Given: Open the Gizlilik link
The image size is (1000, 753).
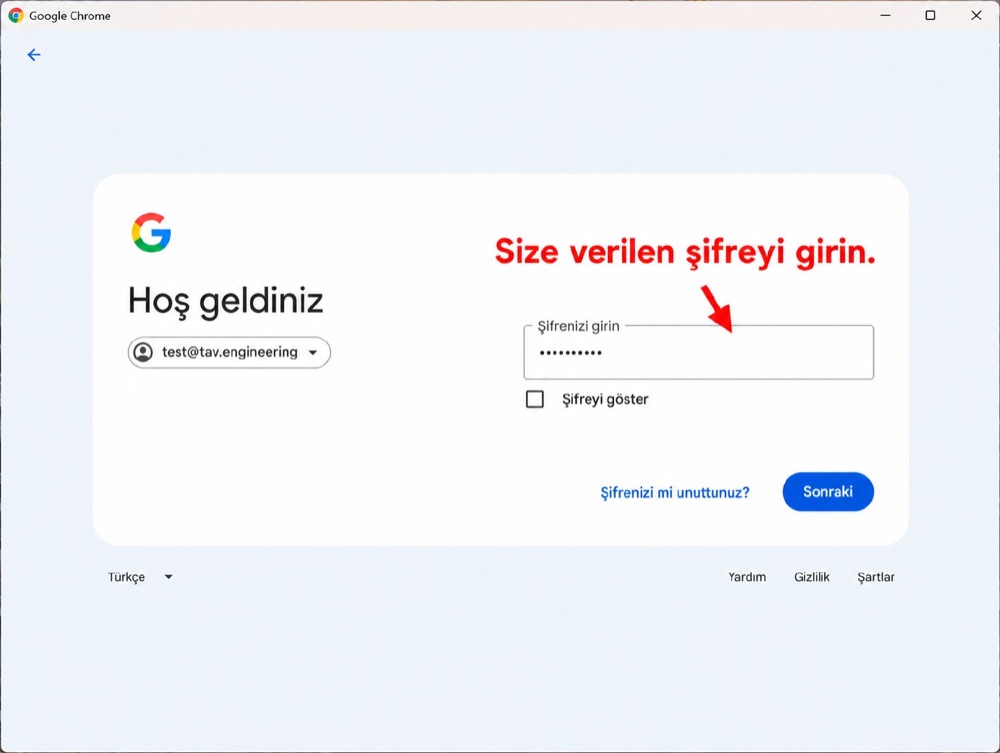Looking at the screenshot, I should pyautogui.click(x=811, y=577).
